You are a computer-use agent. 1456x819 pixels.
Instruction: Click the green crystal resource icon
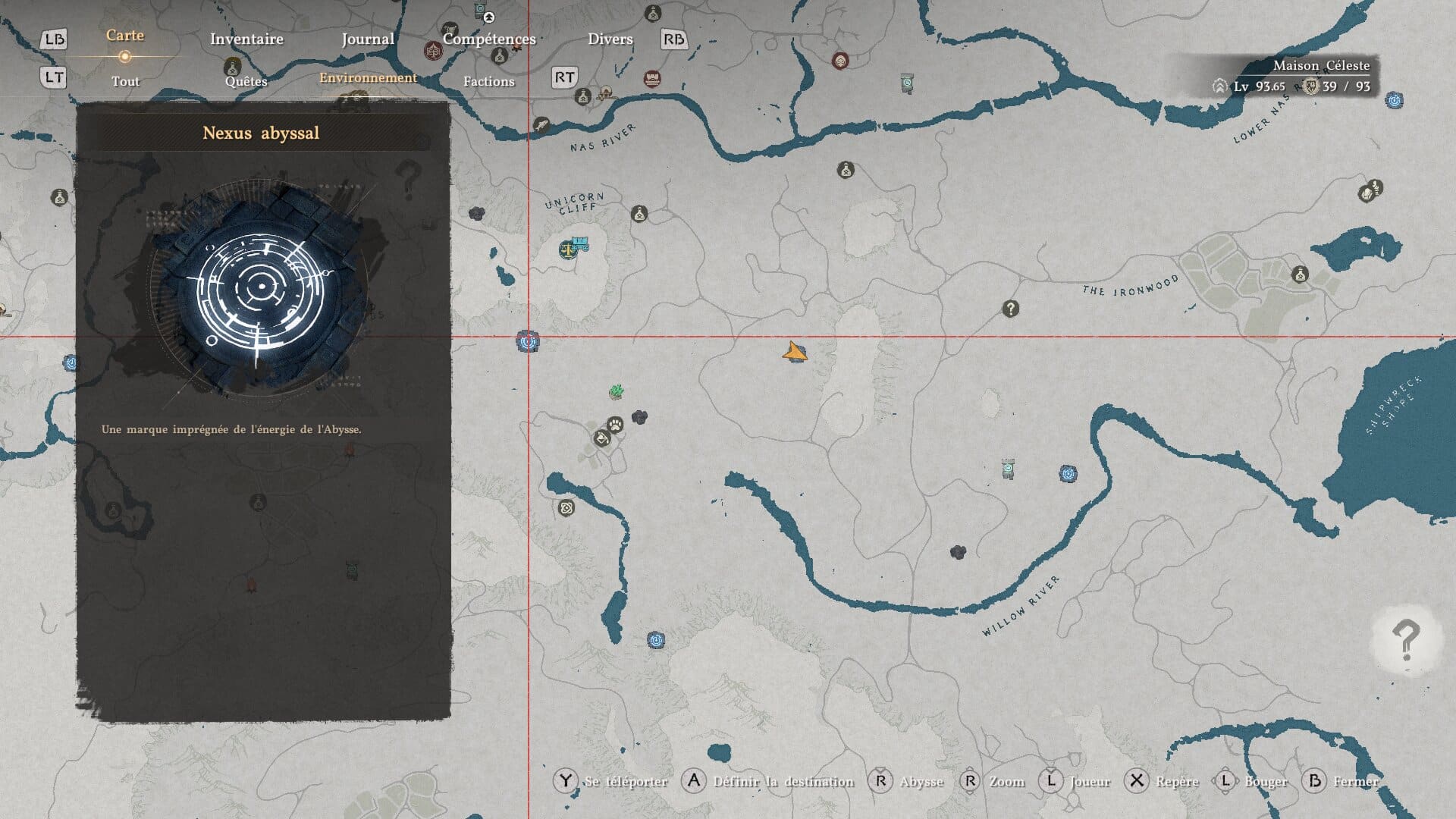617,391
